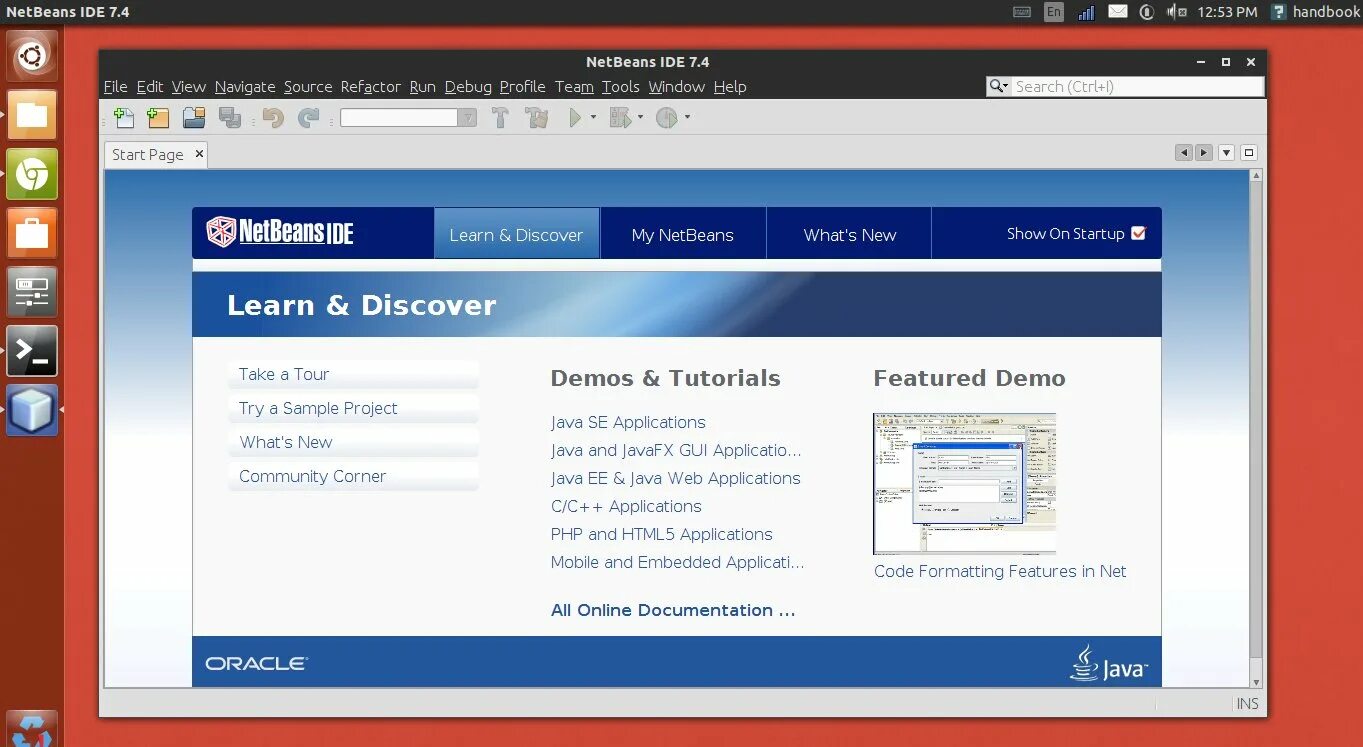Open the All Online Documentation link
This screenshot has width=1363, height=747.
[x=673, y=610]
